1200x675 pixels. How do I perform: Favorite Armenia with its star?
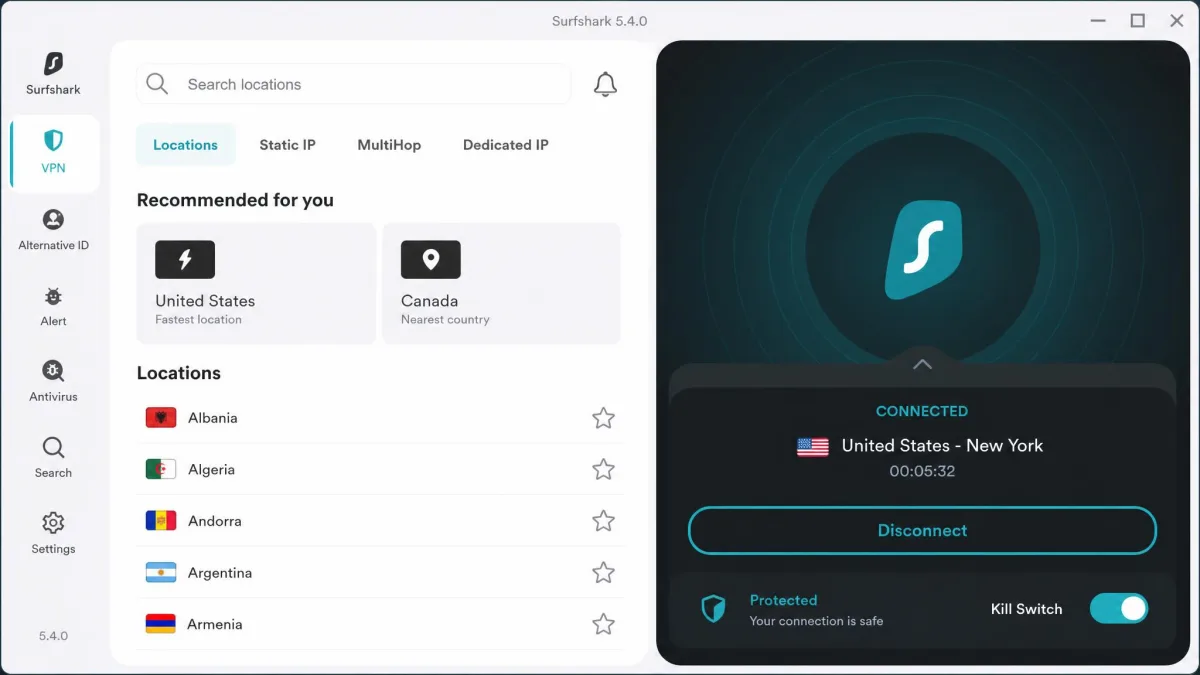click(603, 624)
